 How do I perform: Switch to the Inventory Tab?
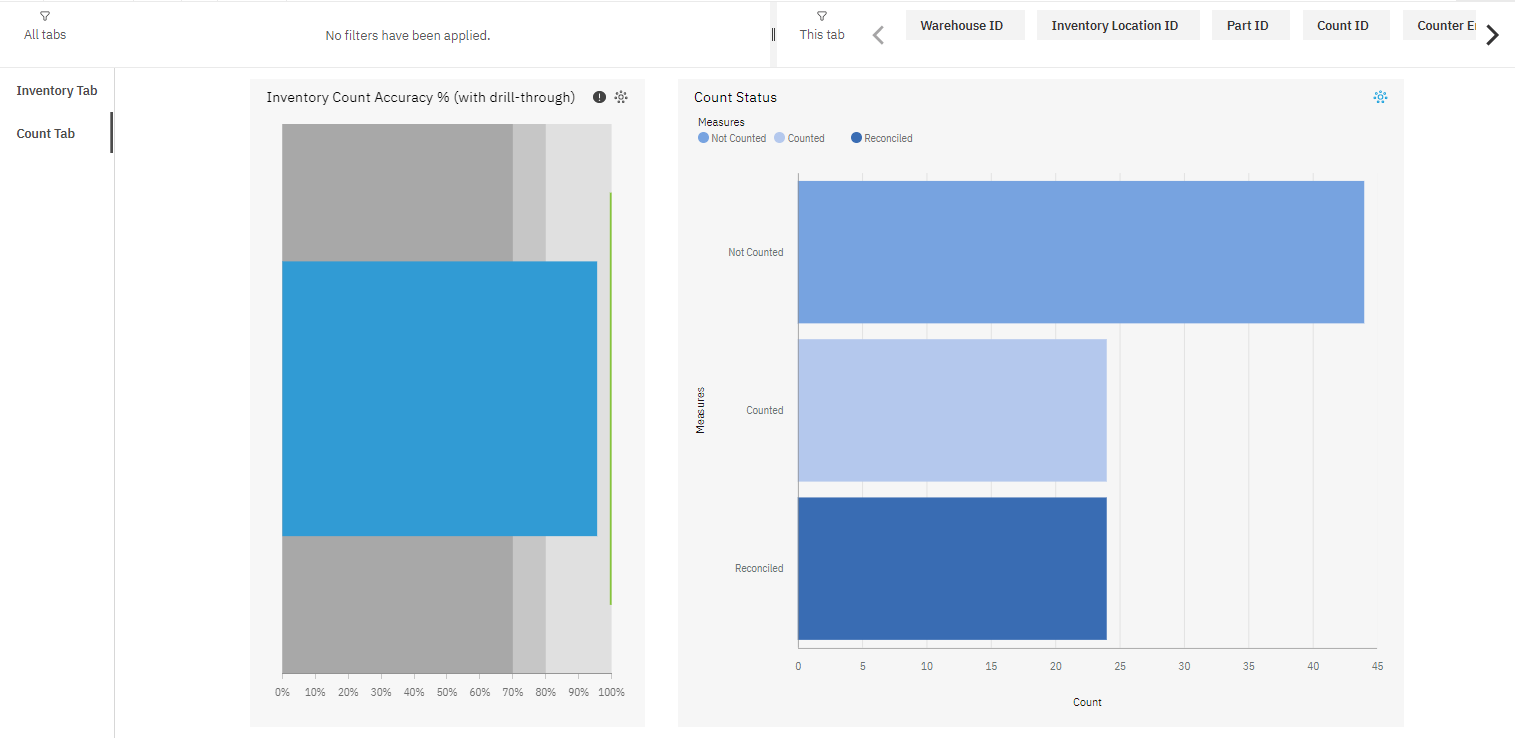coord(57,91)
